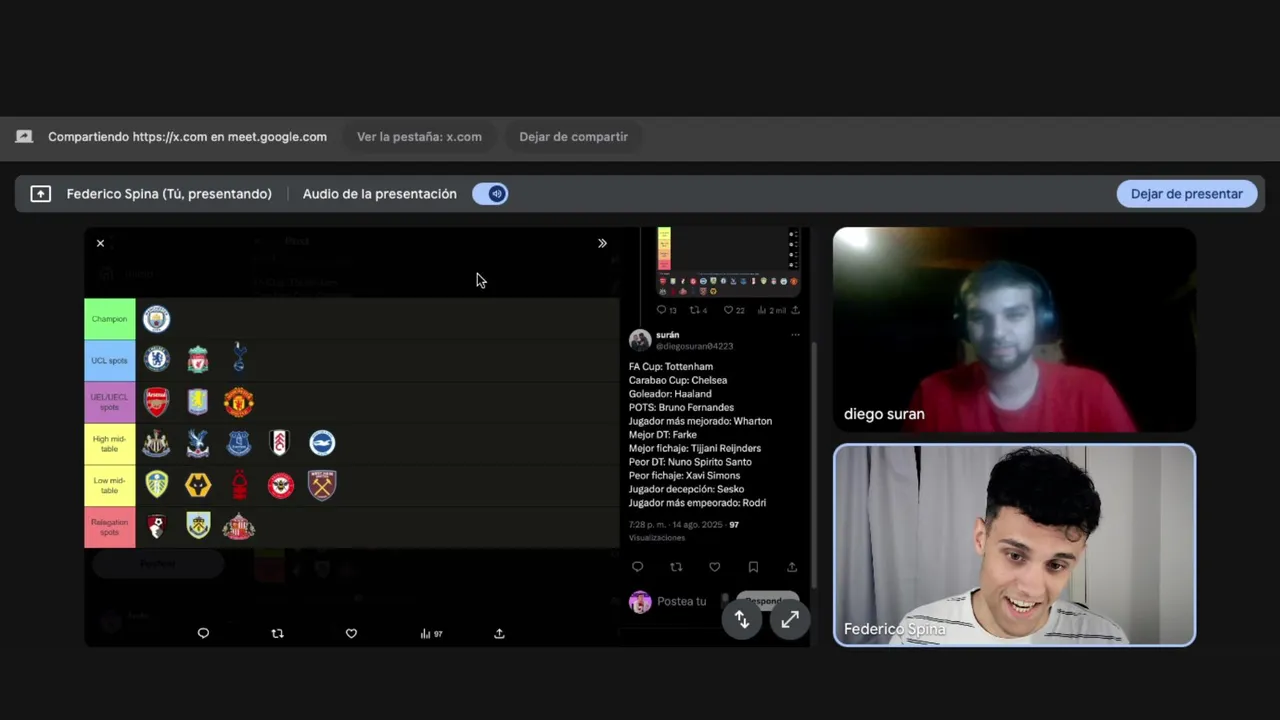This screenshot has height=720, width=1280.
Task: Click the like heart below the tier list image
Action: [x=351, y=633]
